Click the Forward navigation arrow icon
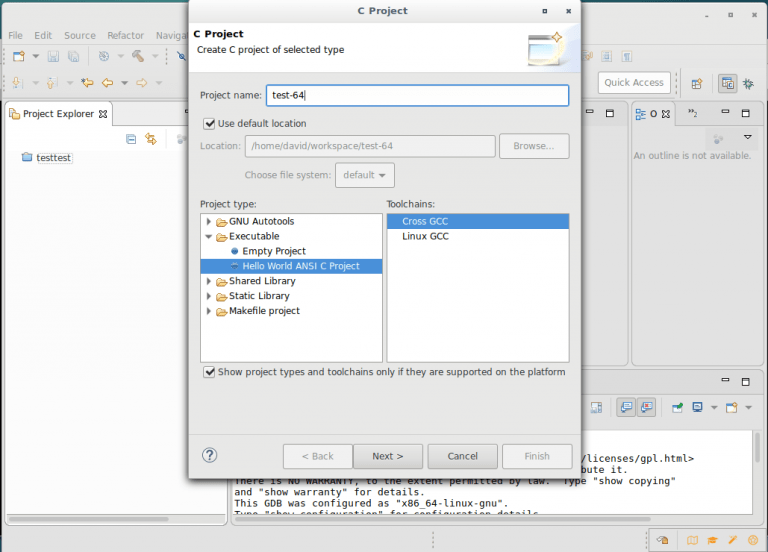Screen dimensions: 768x552 click(142, 83)
